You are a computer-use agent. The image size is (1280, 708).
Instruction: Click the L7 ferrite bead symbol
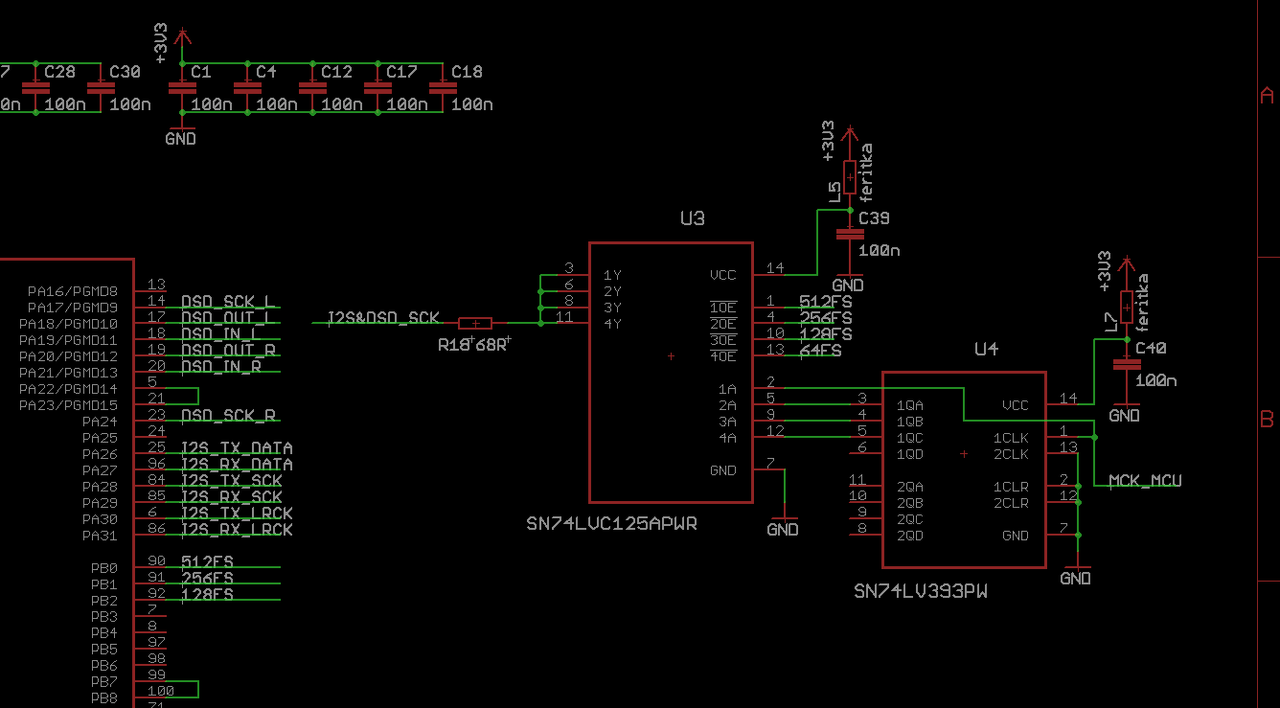[1126, 307]
